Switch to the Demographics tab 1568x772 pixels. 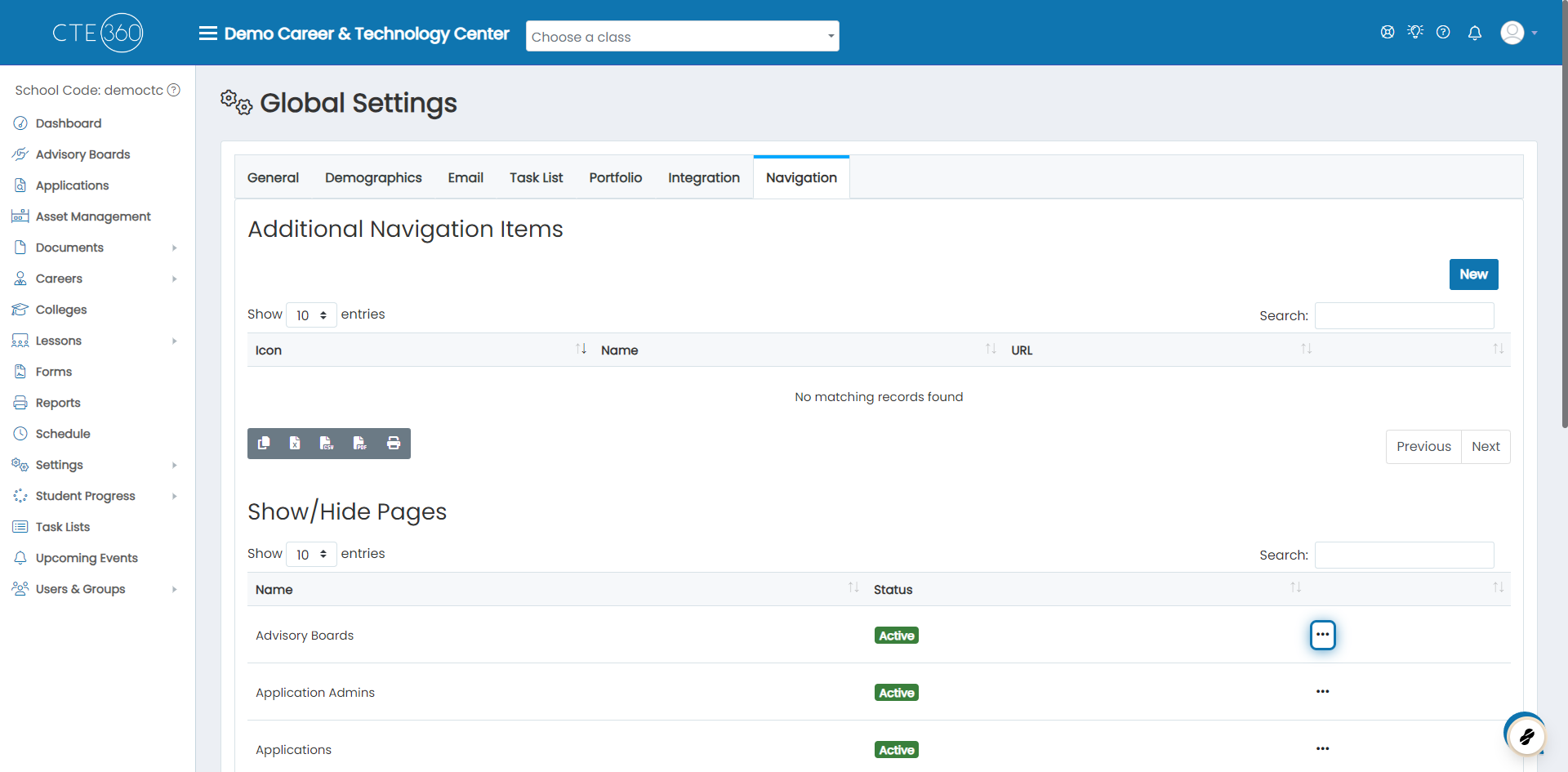373,177
